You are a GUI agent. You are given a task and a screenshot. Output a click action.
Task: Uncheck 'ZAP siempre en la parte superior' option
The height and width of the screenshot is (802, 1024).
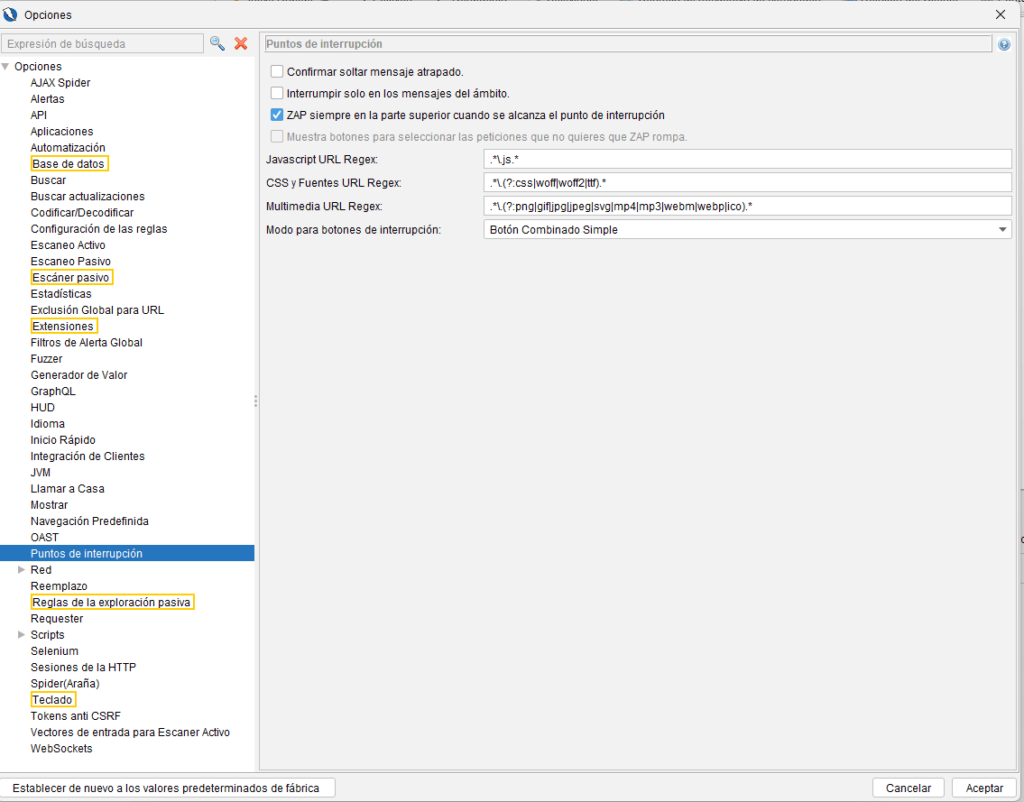[277, 115]
